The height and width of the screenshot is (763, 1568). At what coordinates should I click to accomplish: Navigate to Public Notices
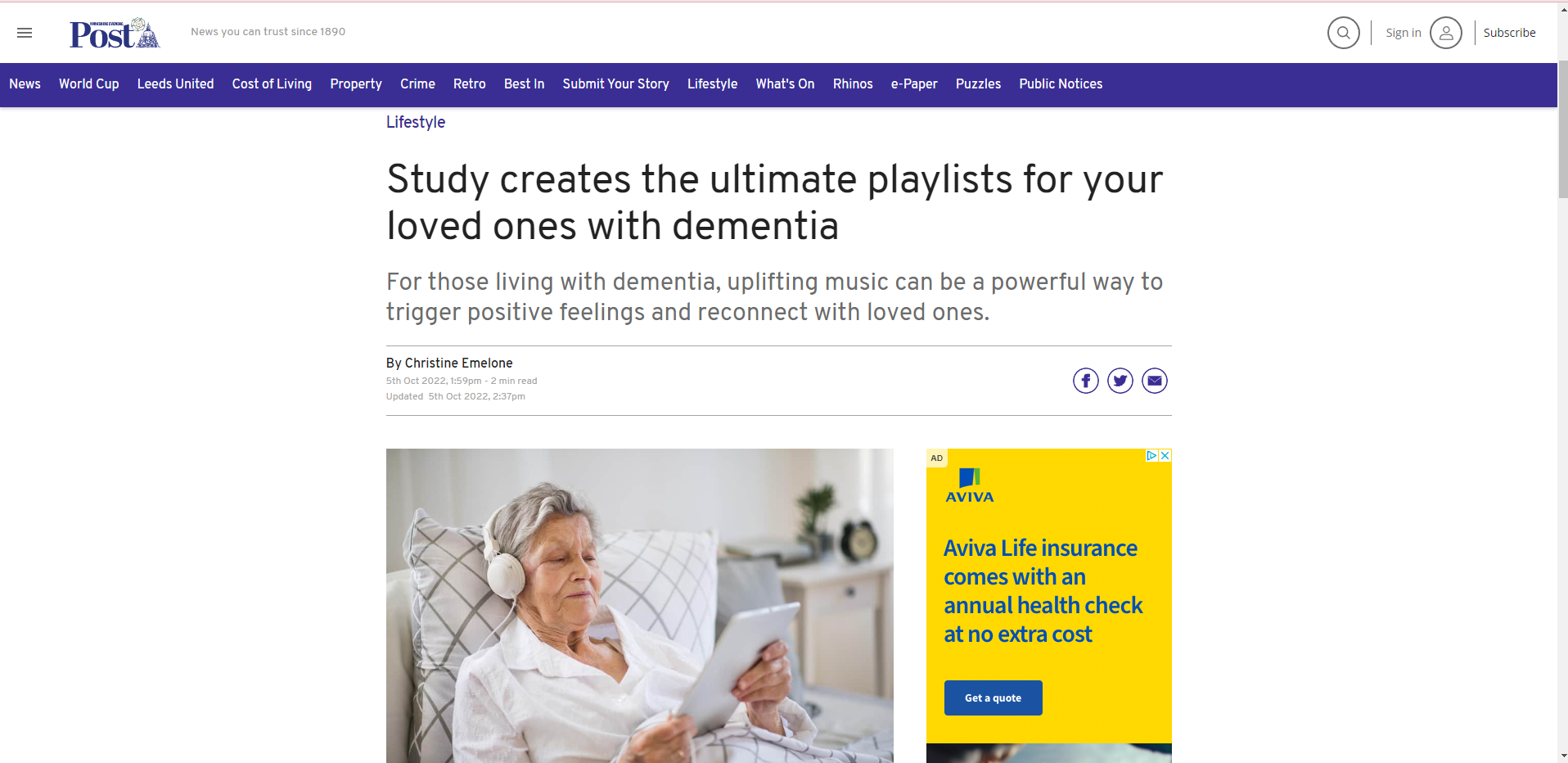coord(1061,84)
